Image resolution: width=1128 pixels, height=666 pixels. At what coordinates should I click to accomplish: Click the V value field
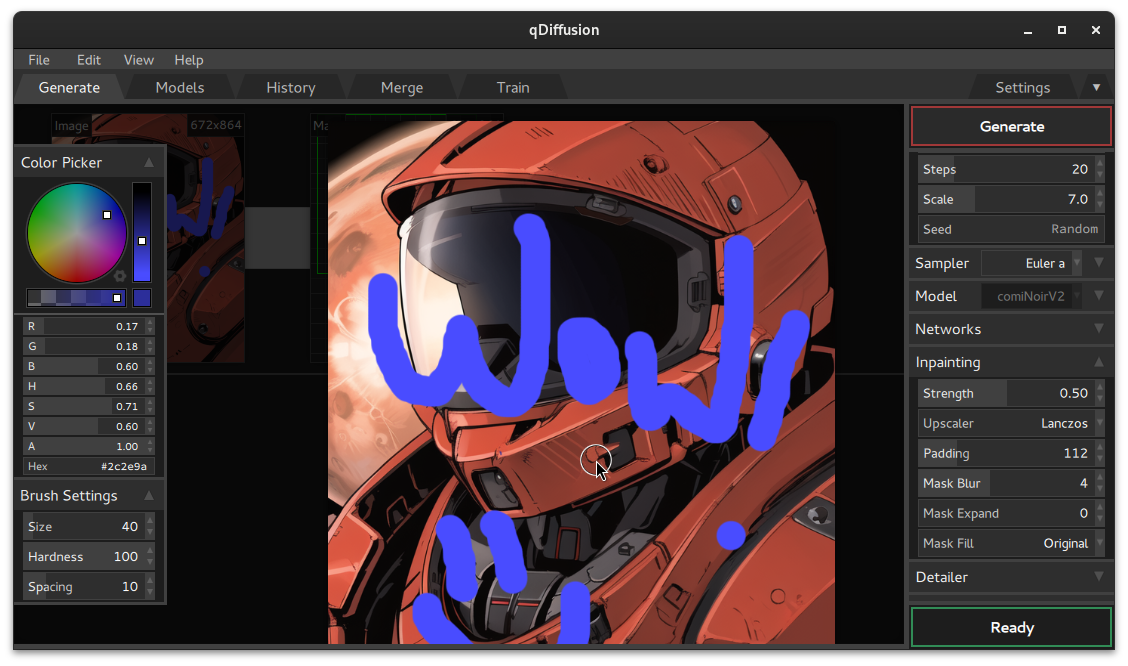(x=88, y=426)
